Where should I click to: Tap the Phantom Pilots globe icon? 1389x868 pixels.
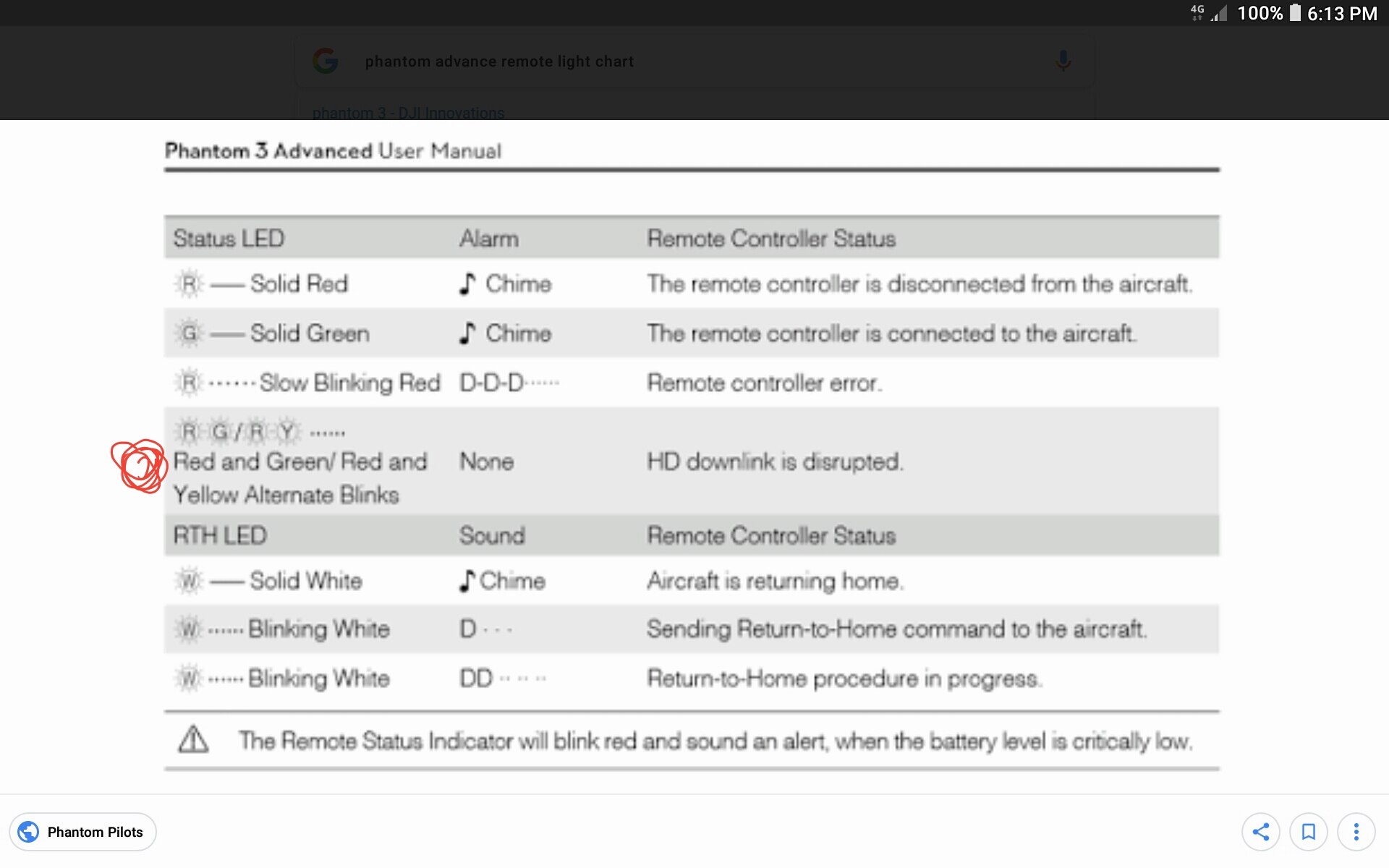(29, 832)
